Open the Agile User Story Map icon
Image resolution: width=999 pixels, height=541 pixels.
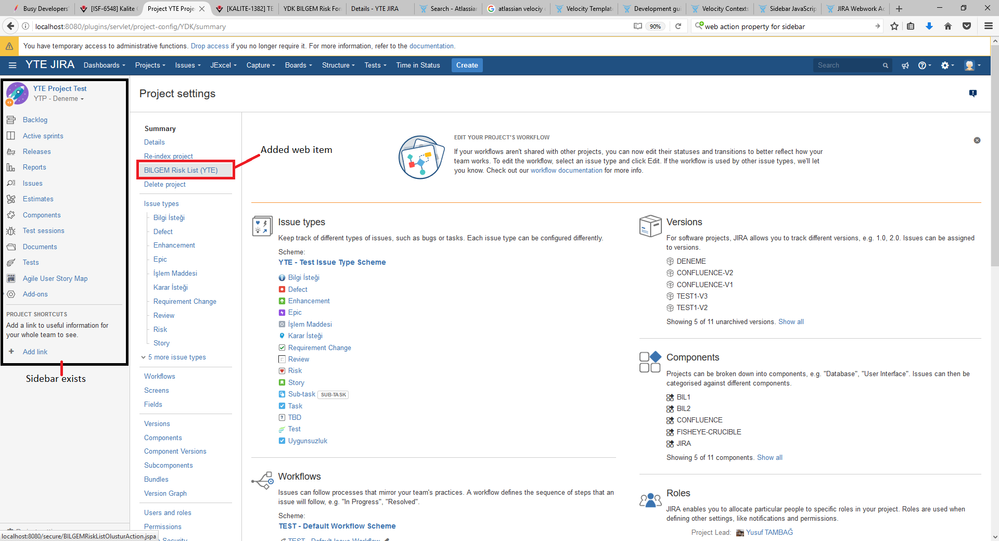click(x=11, y=278)
